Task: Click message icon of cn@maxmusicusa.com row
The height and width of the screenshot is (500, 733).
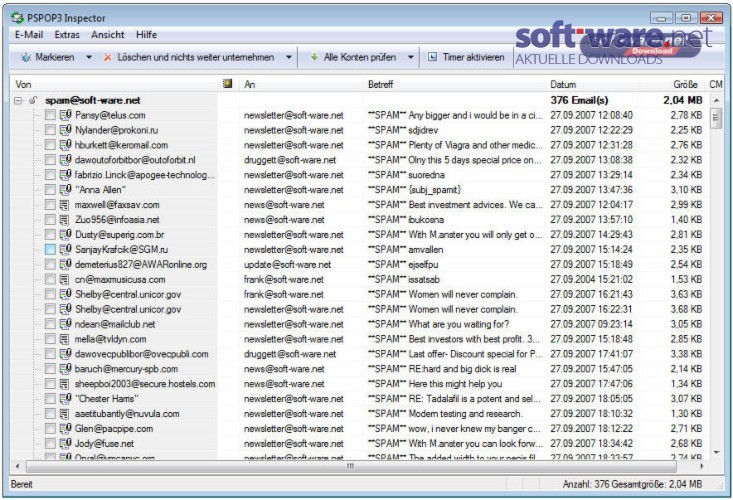Action: click(65, 279)
